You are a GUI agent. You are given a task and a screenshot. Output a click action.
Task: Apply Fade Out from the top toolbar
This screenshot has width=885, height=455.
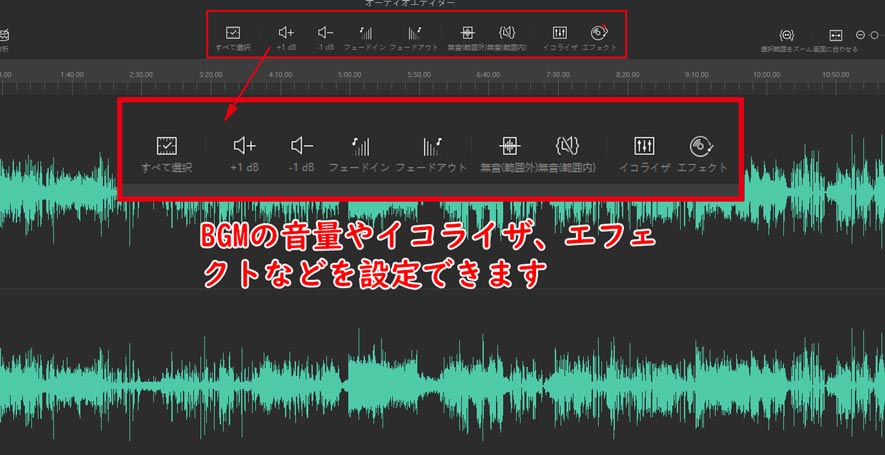coord(414,35)
